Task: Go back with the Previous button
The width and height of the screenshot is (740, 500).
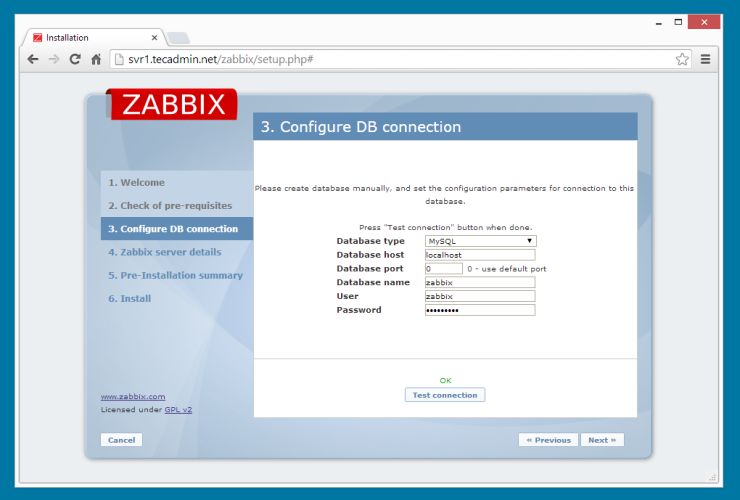Action: tap(548, 440)
